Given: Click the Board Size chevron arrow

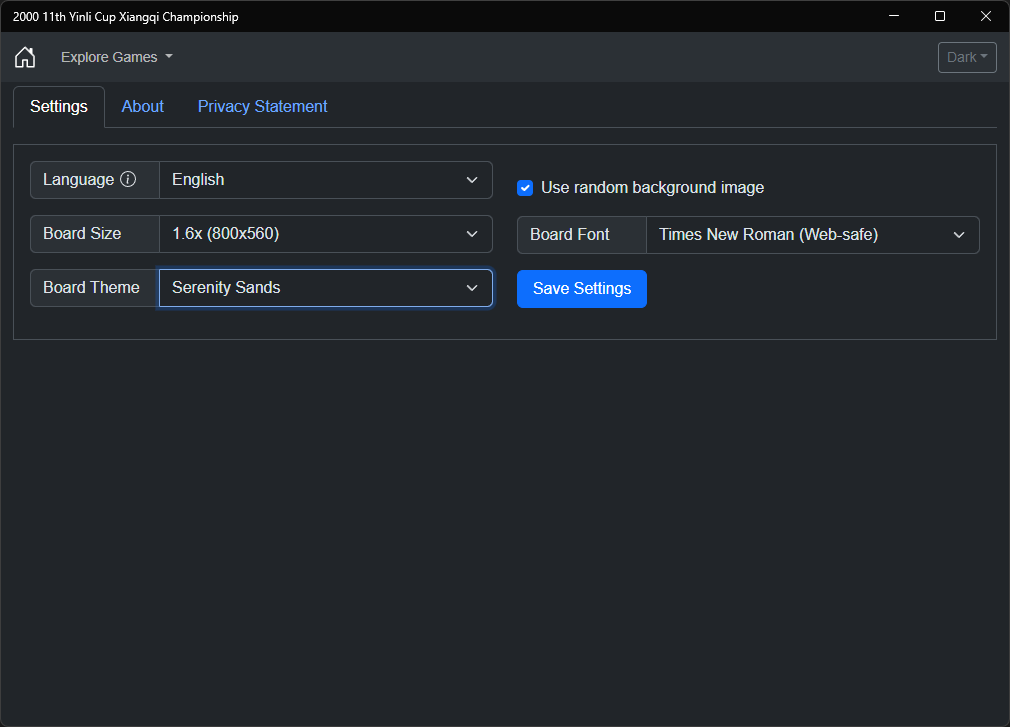Looking at the screenshot, I should click(472, 234).
